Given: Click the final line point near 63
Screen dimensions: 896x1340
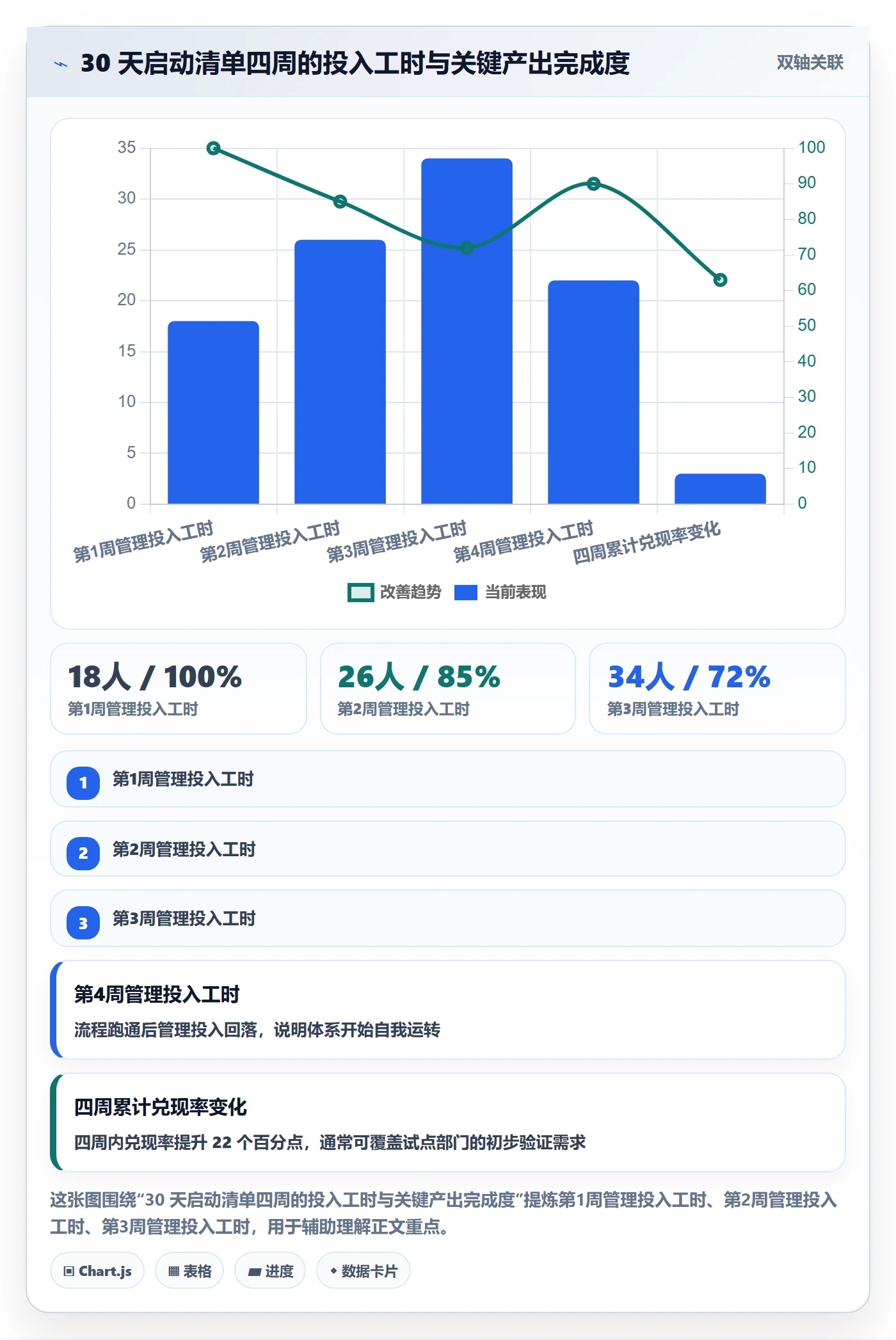Looking at the screenshot, I should click(721, 280).
